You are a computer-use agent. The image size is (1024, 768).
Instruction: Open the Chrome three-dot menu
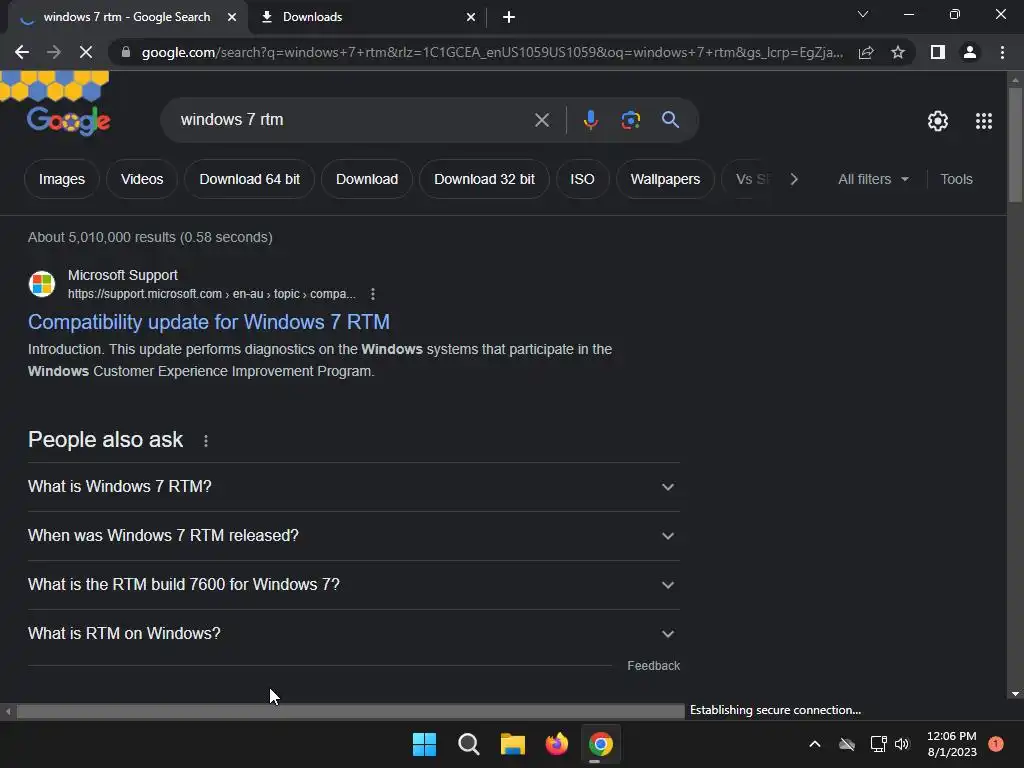point(1002,52)
